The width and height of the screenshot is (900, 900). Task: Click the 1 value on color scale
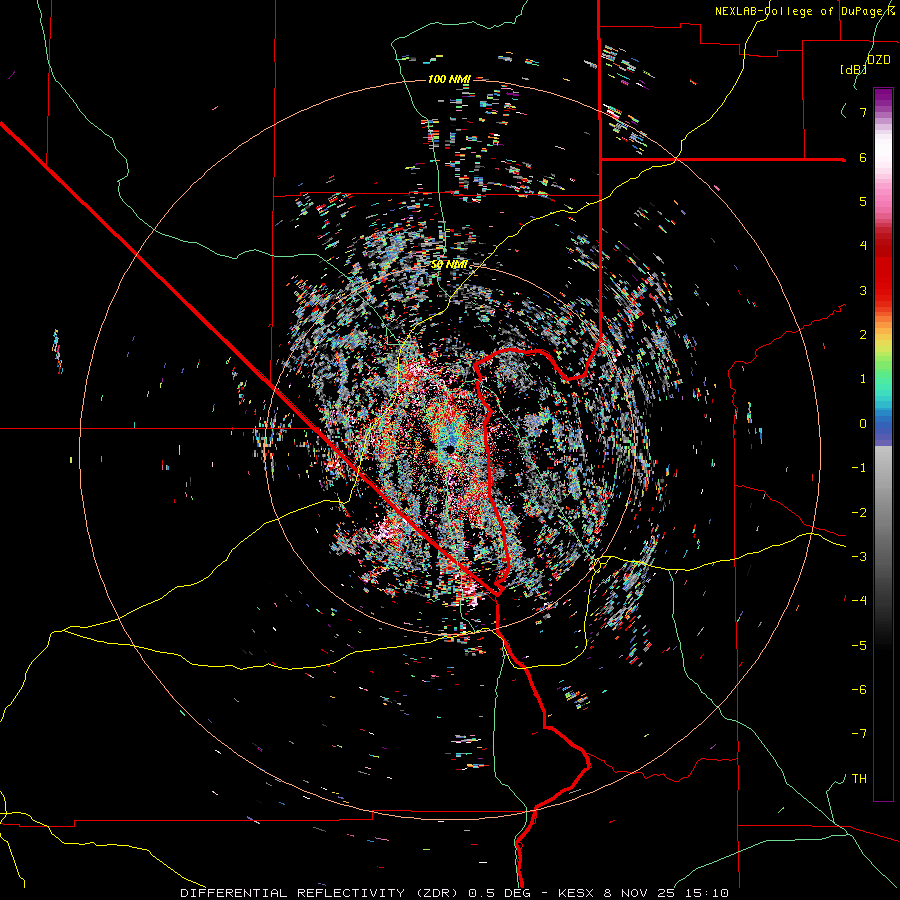863,379
